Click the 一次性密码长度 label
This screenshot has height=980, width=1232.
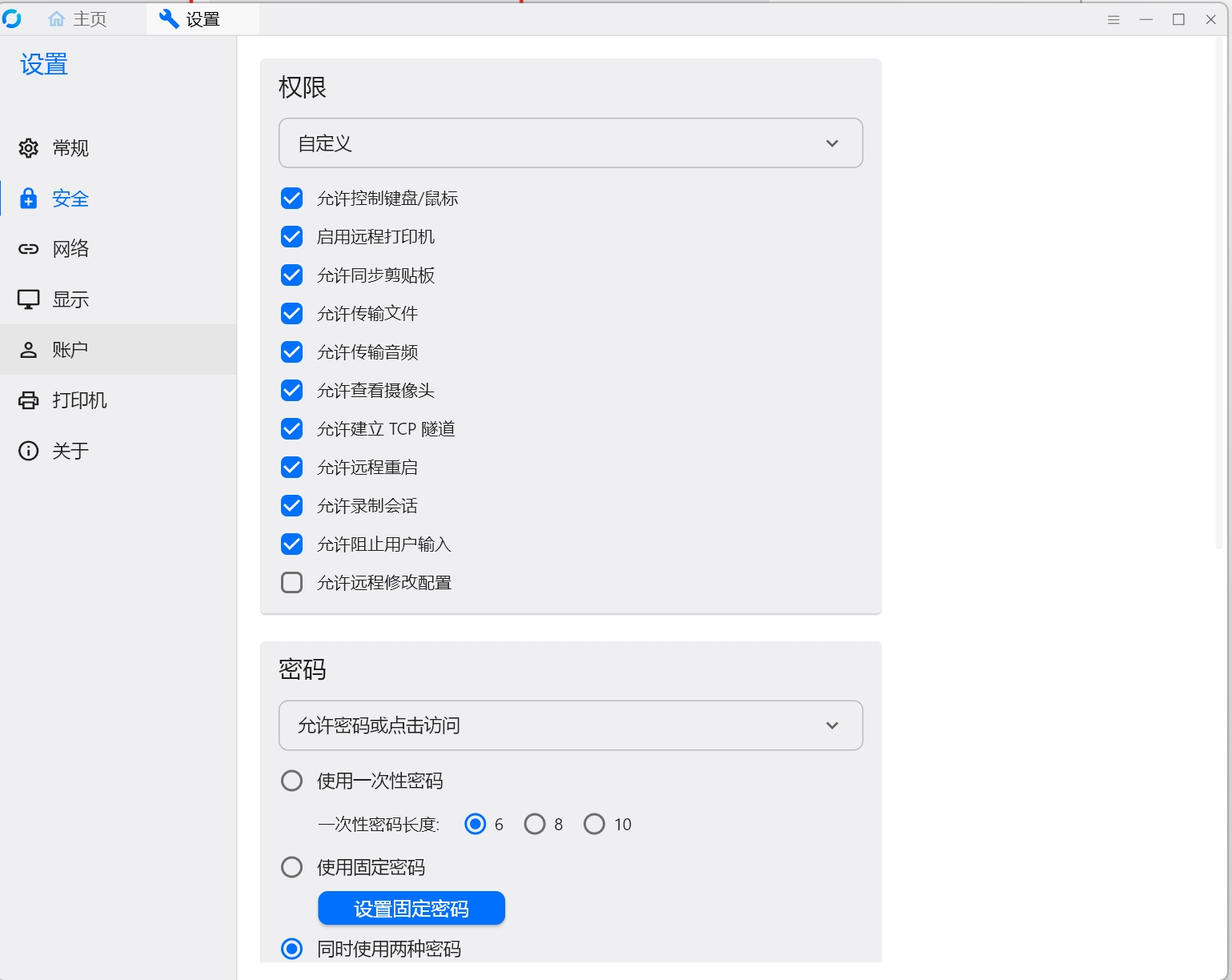[x=379, y=825]
